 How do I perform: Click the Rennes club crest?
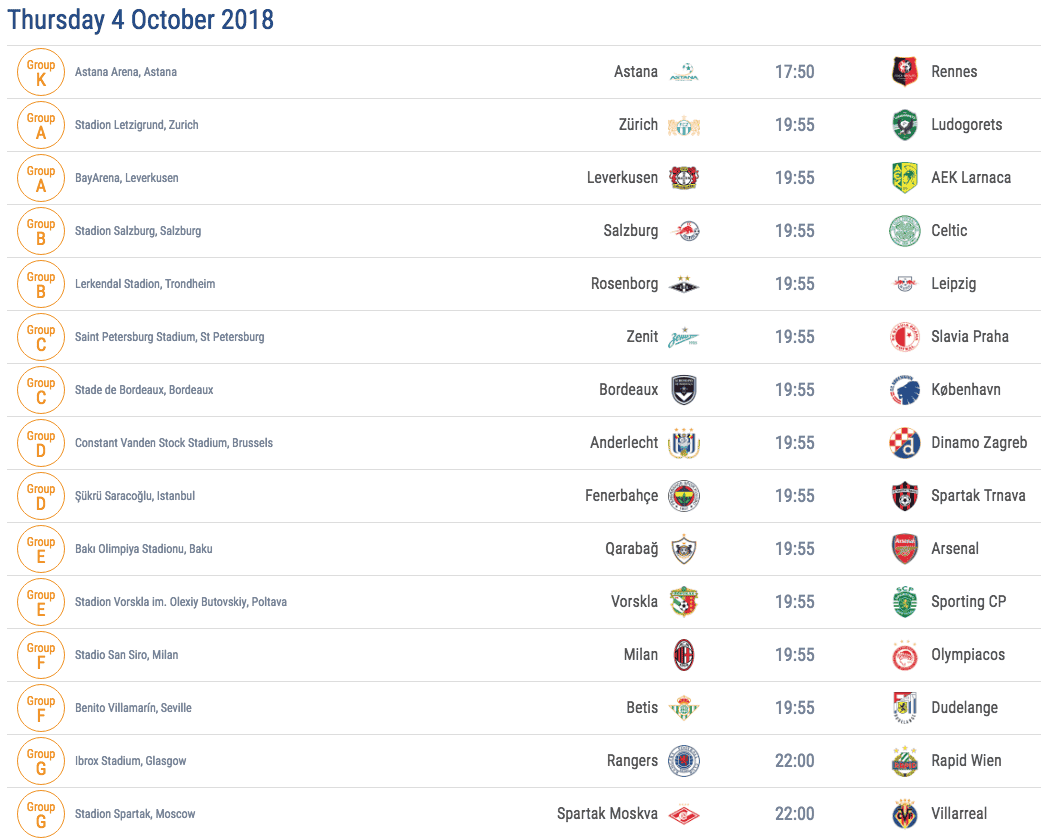904,72
